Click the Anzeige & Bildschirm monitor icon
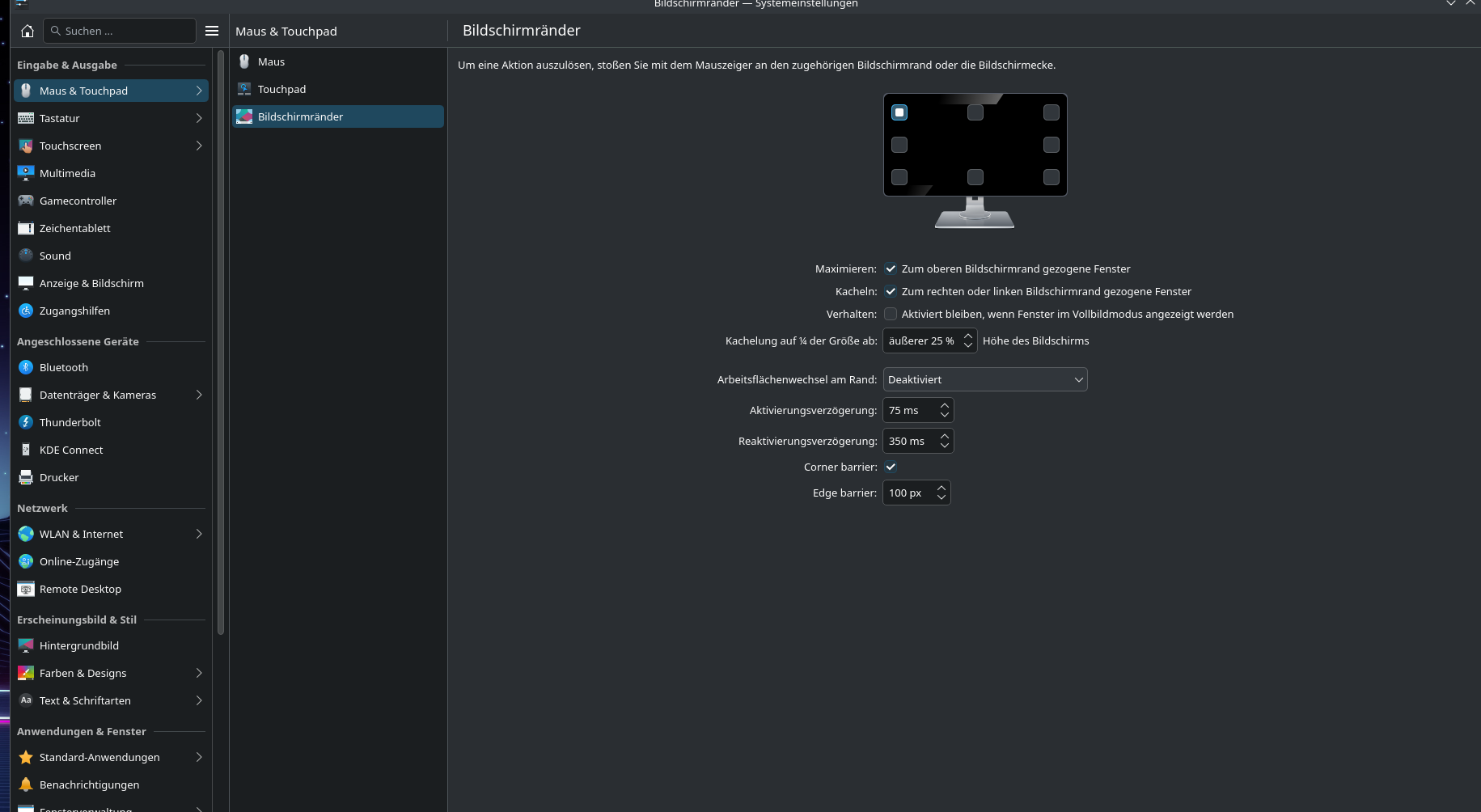The height and width of the screenshot is (812, 1481). pyautogui.click(x=26, y=283)
